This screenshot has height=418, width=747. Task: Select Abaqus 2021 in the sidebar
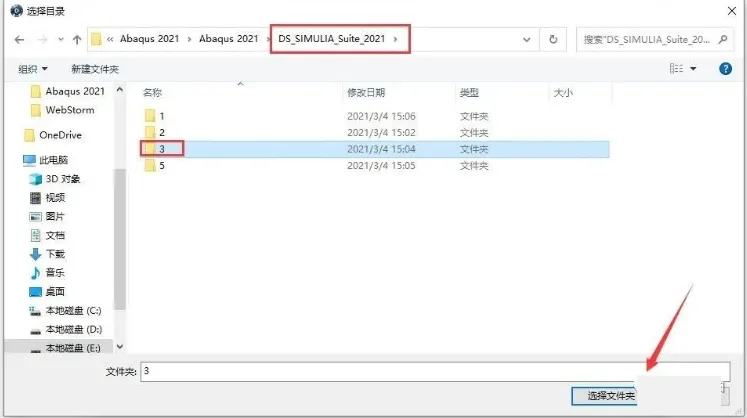(67, 91)
